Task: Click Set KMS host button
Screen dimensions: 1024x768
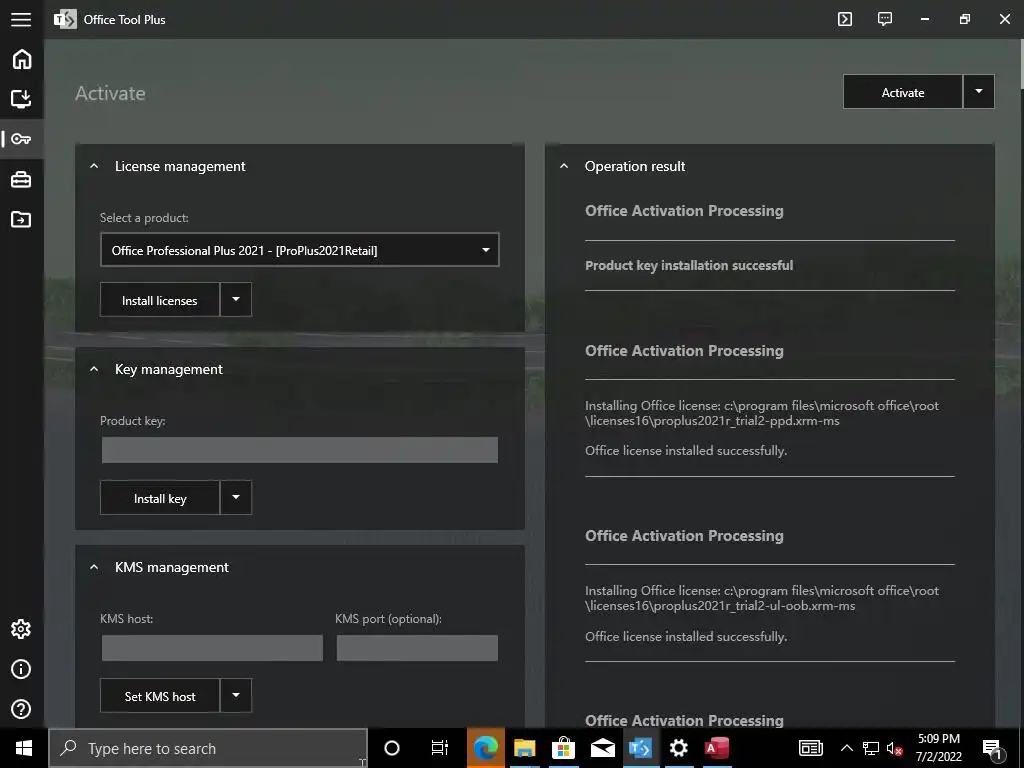Action: pyautogui.click(x=159, y=696)
